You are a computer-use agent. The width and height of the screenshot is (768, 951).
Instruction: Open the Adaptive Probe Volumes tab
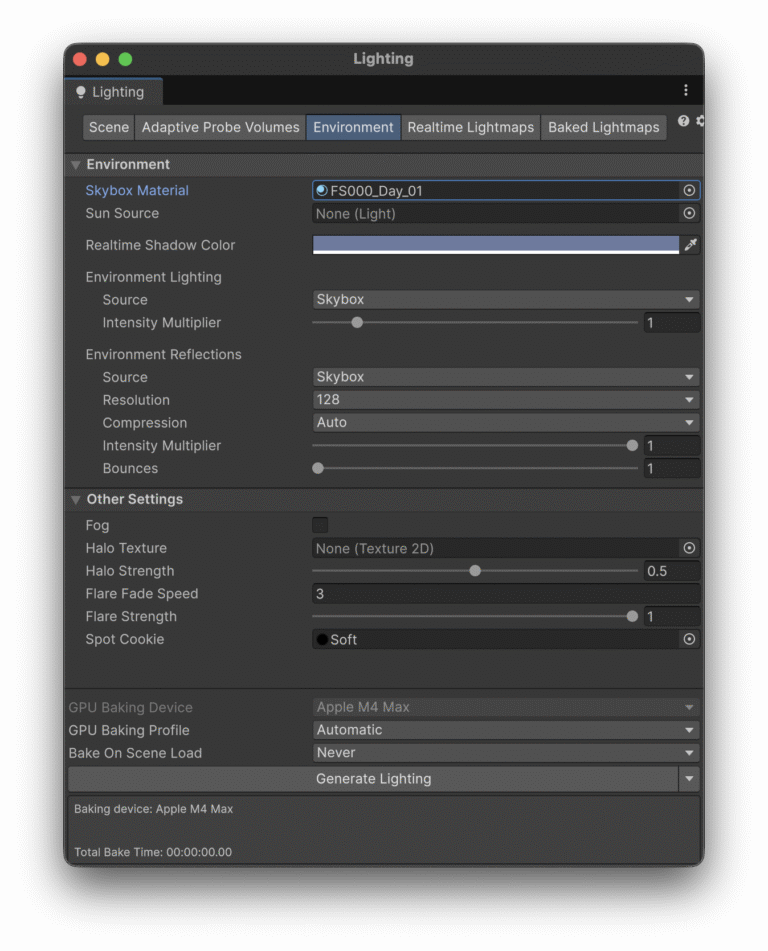pos(219,127)
